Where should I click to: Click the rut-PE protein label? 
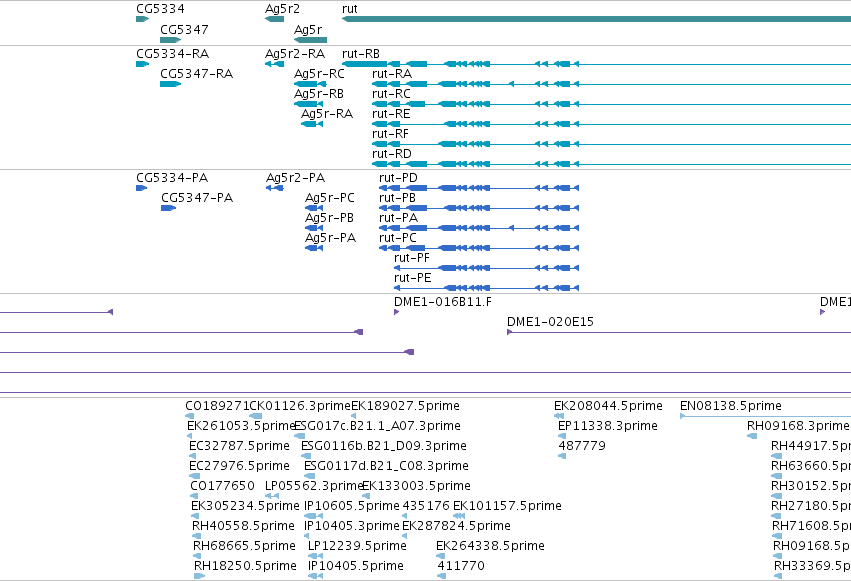(412, 278)
